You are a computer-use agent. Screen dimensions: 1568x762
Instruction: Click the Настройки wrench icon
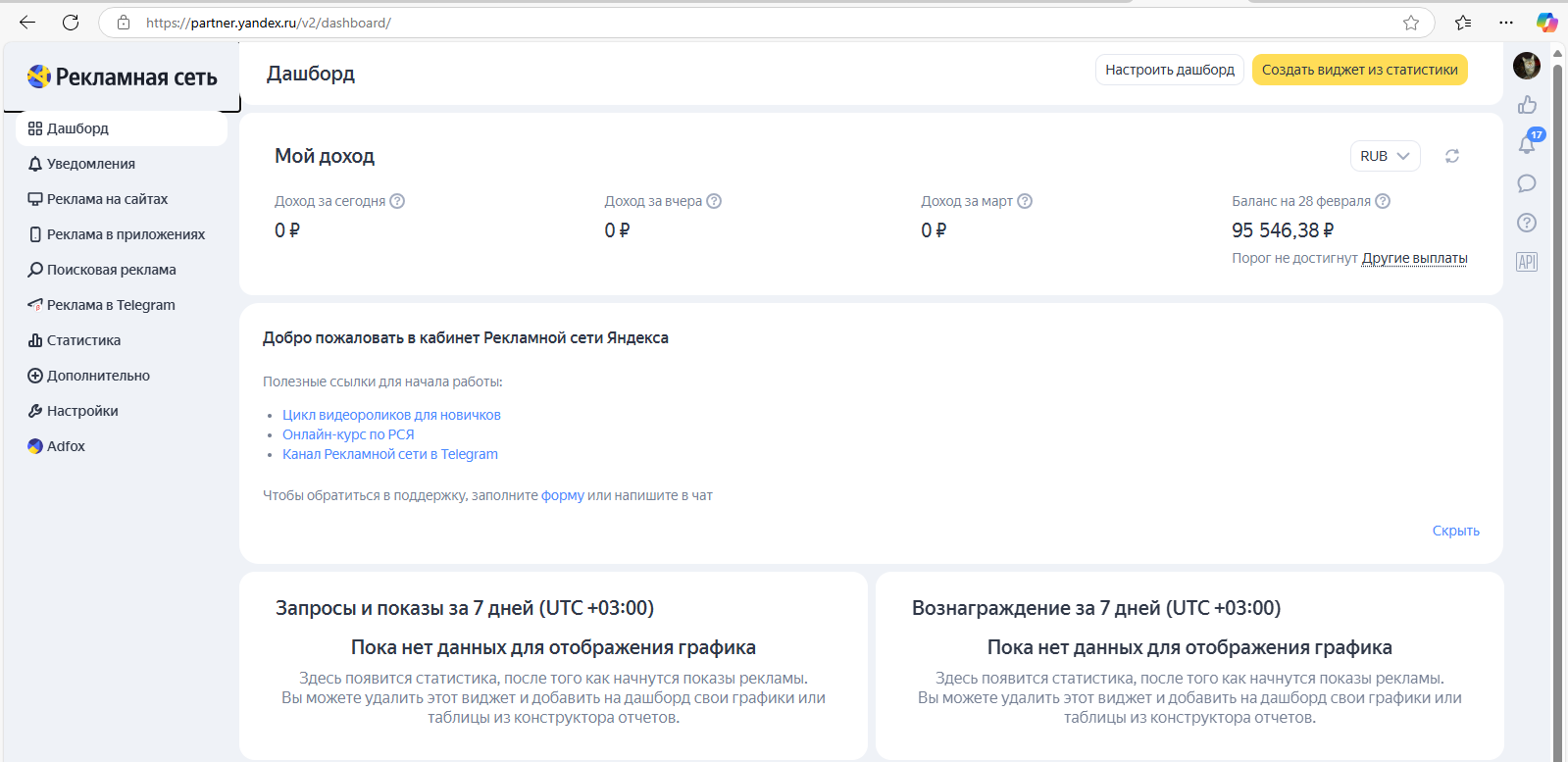coord(35,411)
